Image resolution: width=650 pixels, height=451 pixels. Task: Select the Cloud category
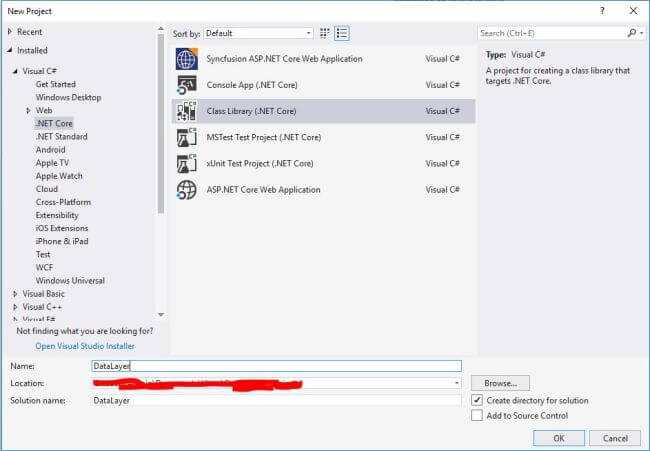(x=46, y=189)
